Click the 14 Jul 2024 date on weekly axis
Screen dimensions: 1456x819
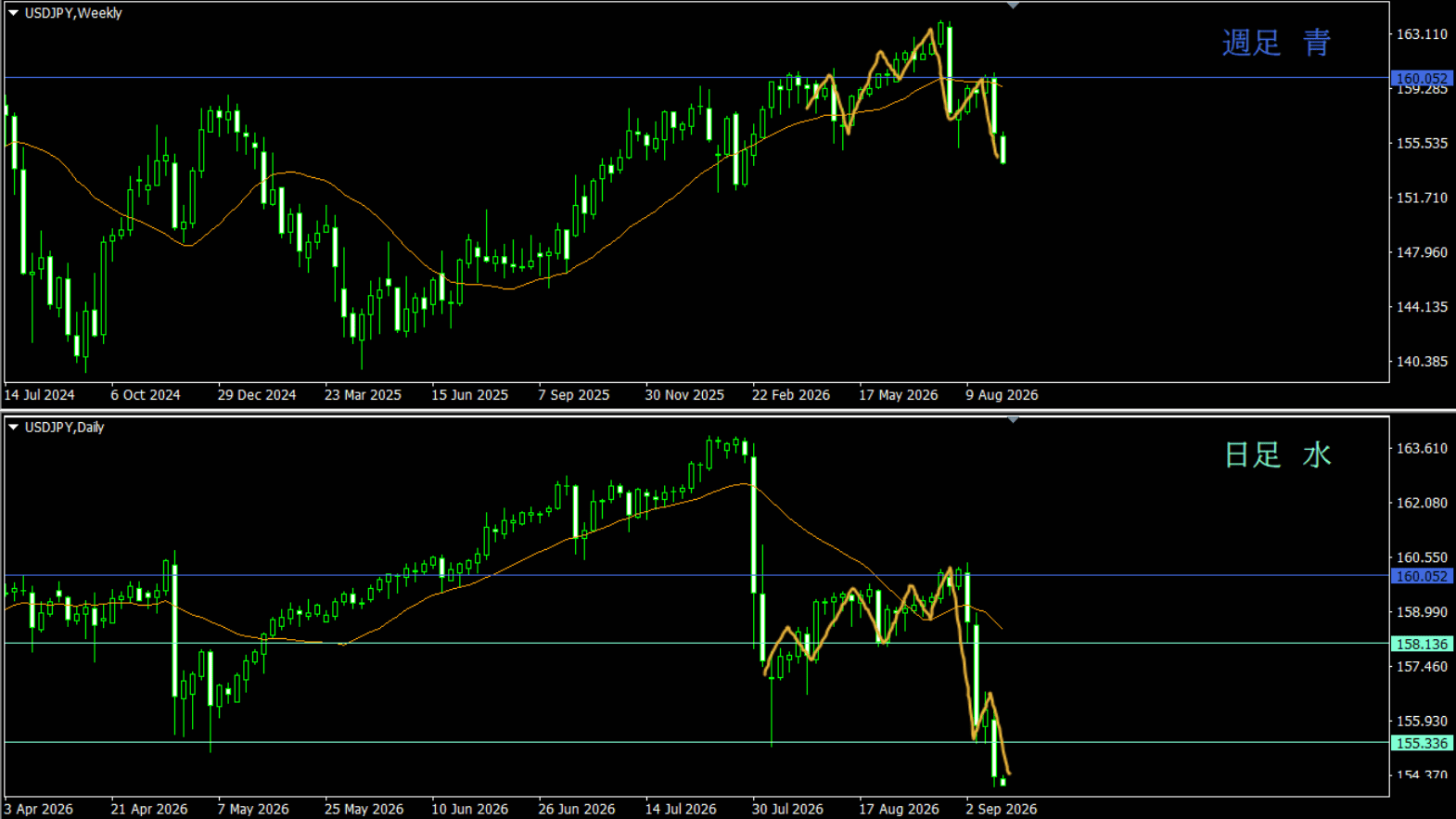(x=39, y=395)
